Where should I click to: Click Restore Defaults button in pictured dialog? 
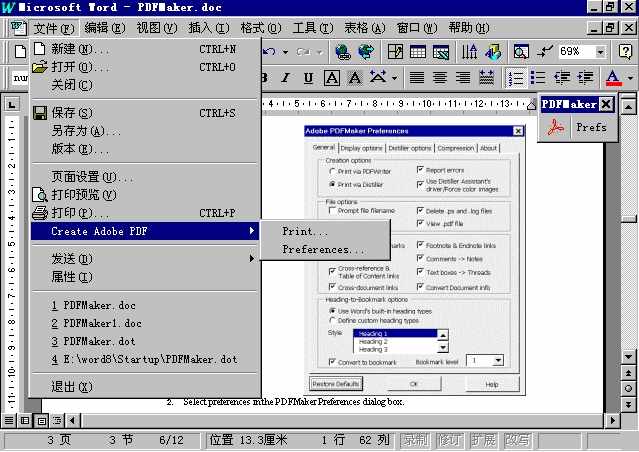(x=336, y=384)
